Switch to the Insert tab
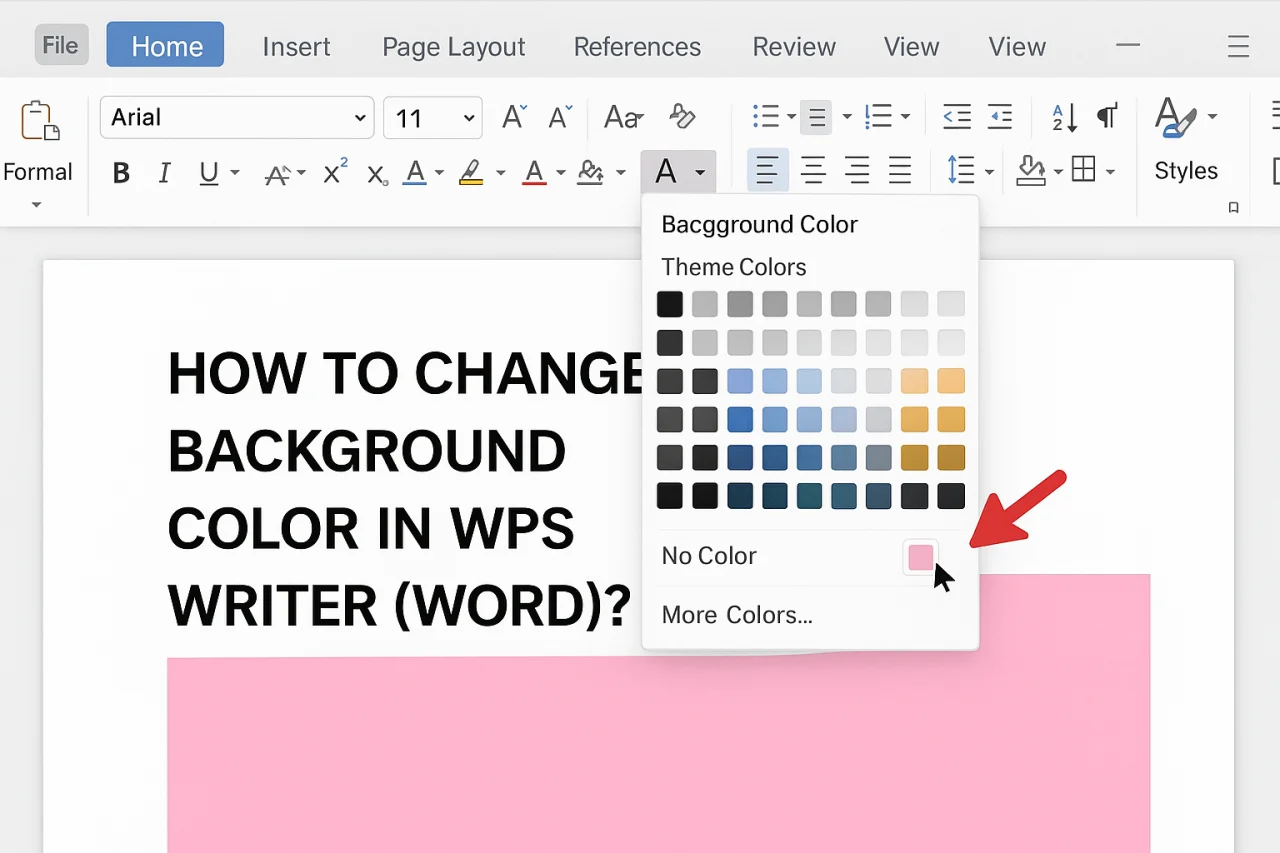This screenshot has width=1280, height=853. [x=296, y=47]
